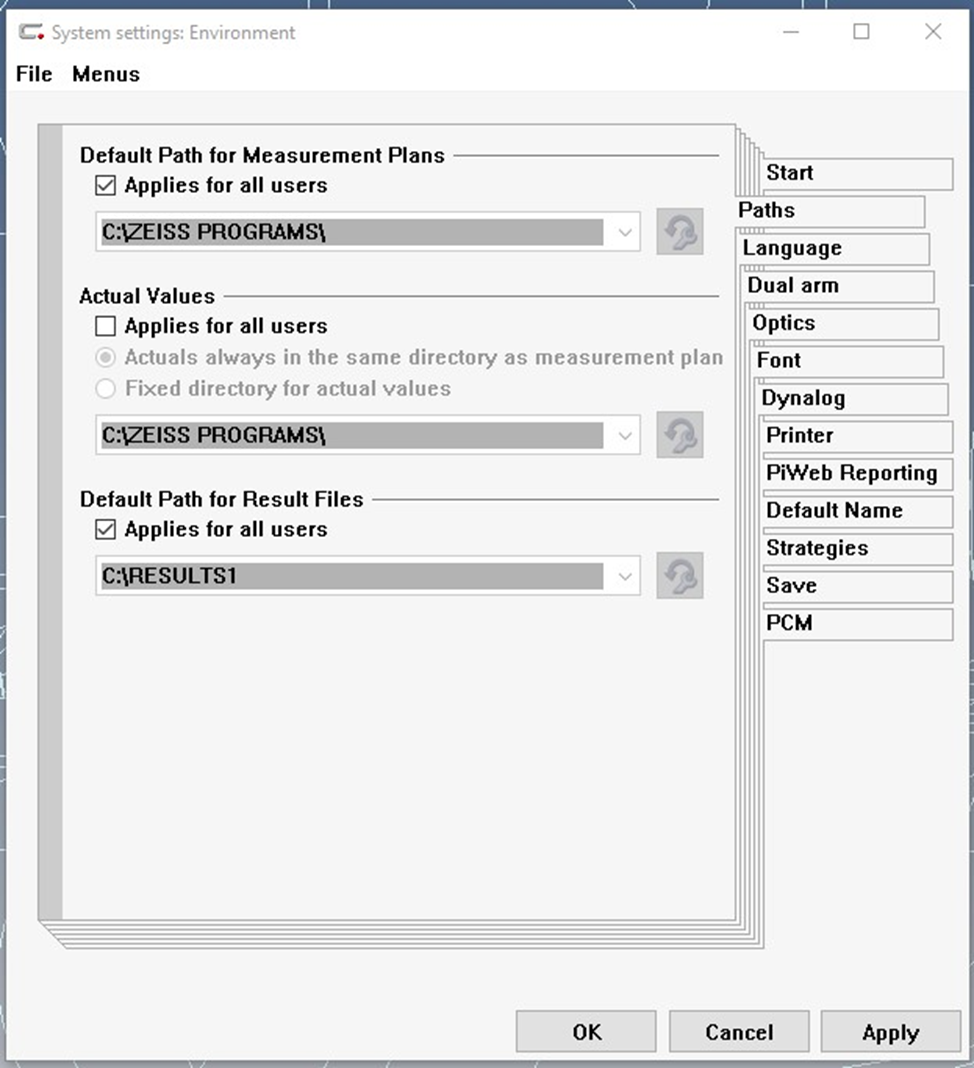
Task: Expand the Measurement Plans path dropdown
Action: [x=625, y=232]
